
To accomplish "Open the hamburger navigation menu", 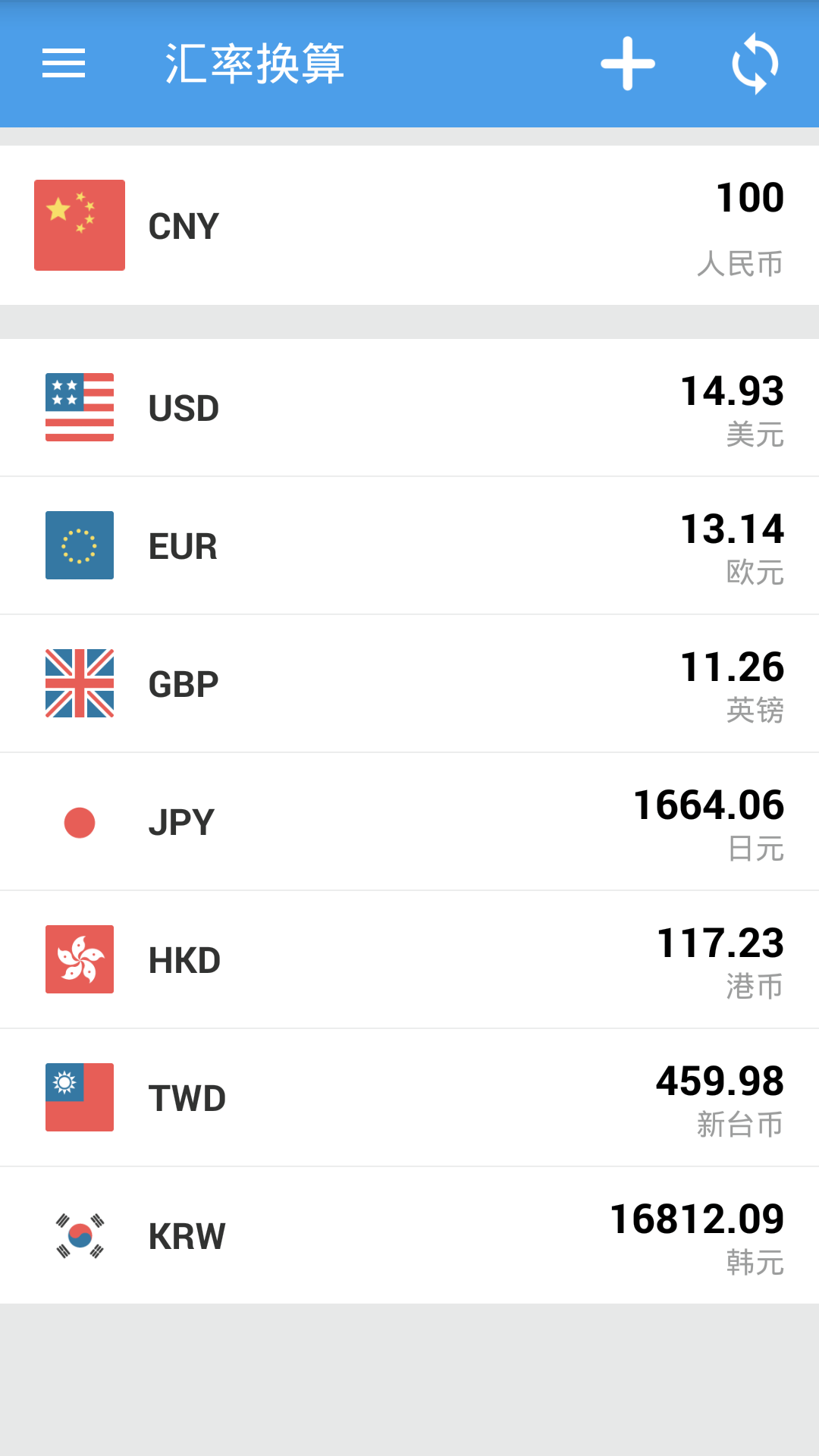I will tap(64, 64).
